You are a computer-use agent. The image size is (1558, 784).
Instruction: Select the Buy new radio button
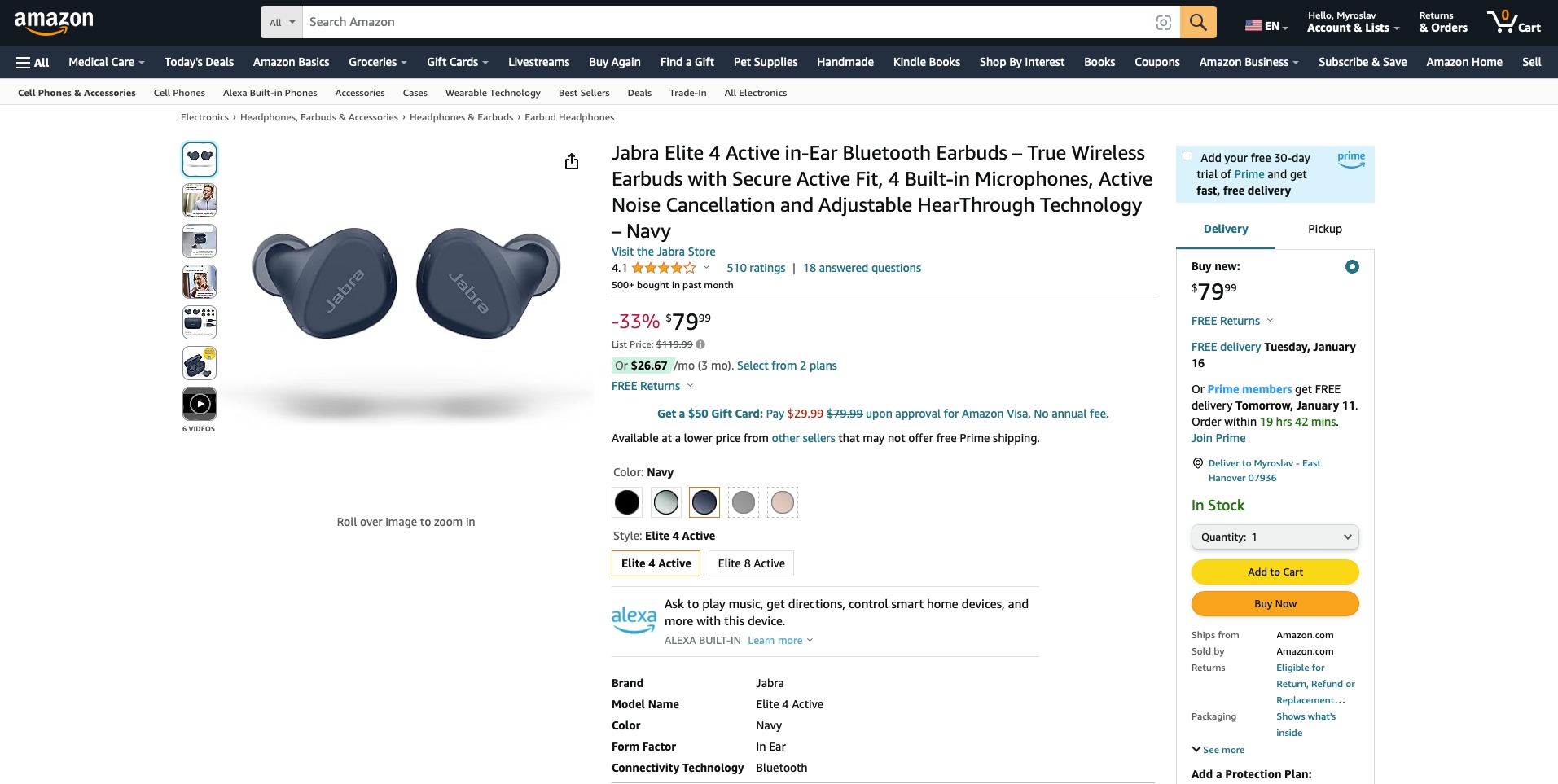[x=1352, y=267]
